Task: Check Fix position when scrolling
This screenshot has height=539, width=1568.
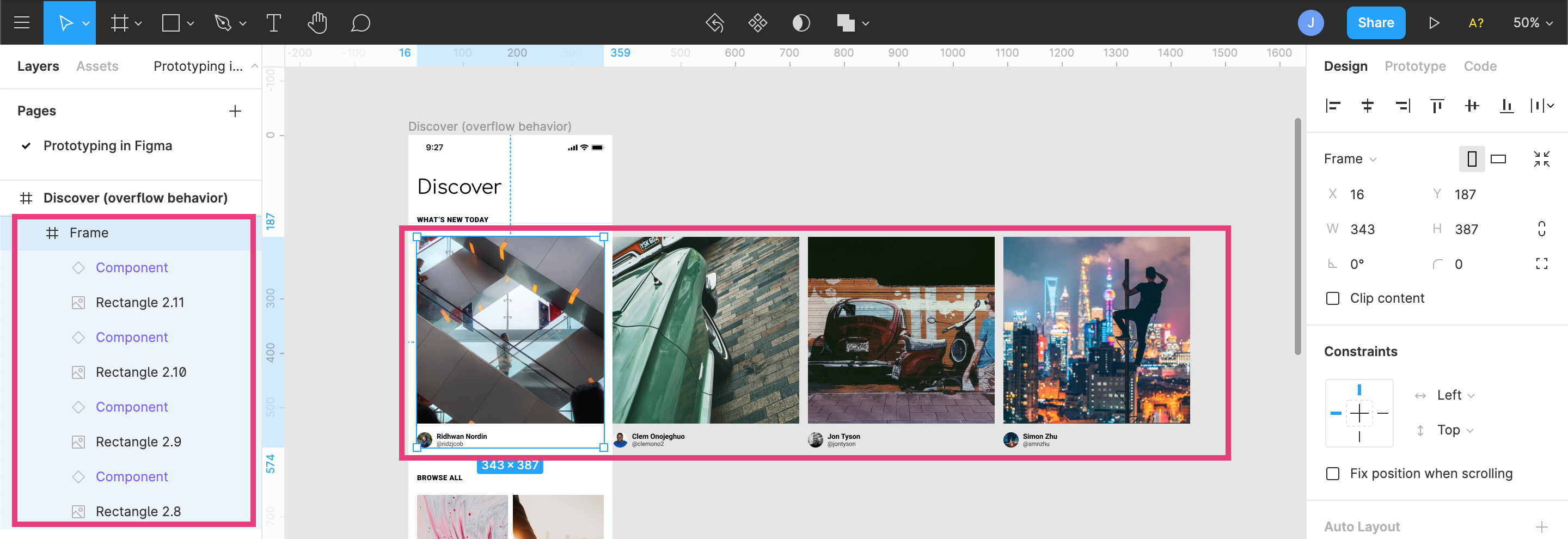Action: pyautogui.click(x=1332, y=473)
